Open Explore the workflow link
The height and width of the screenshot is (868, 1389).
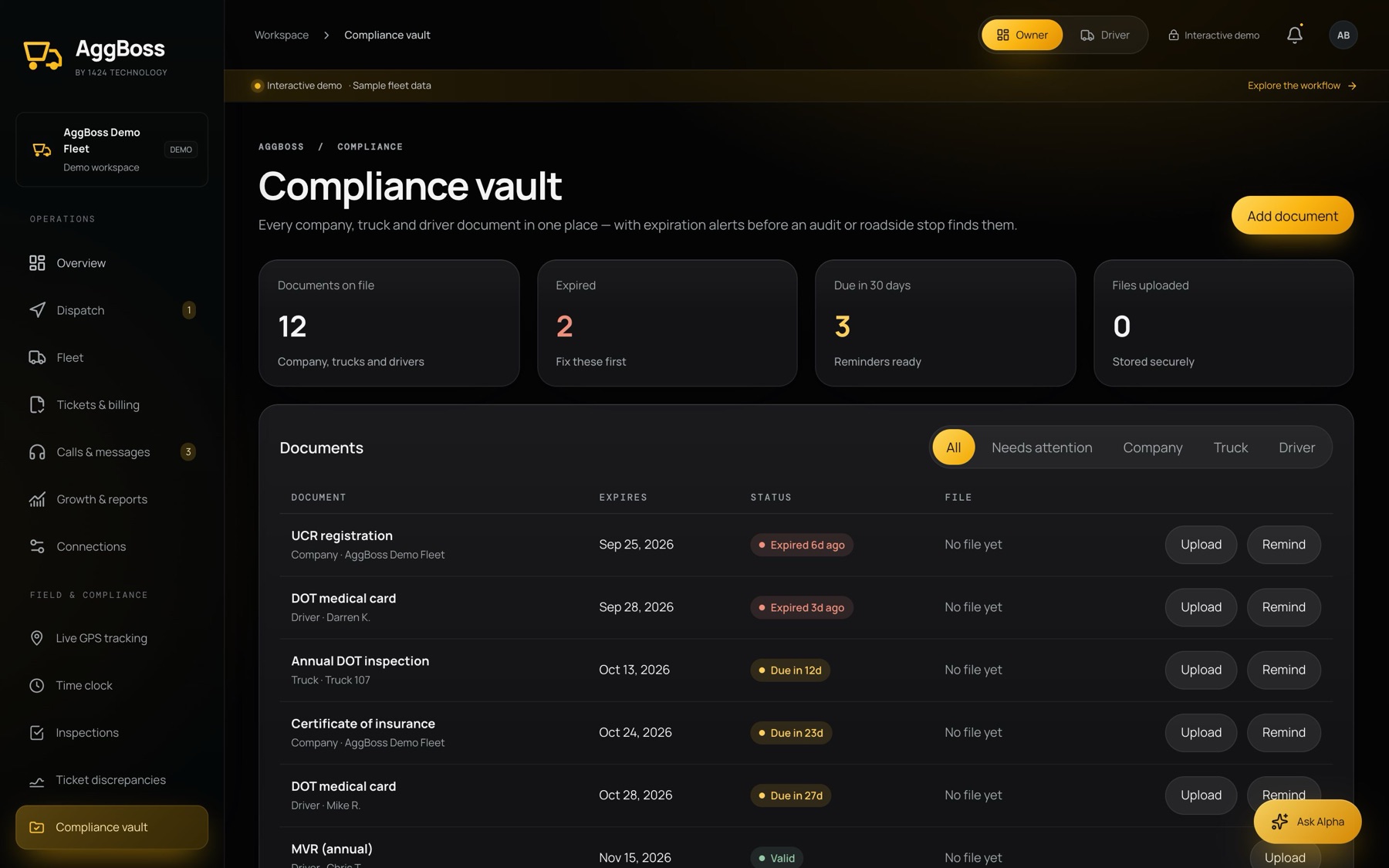pyautogui.click(x=1302, y=86)
